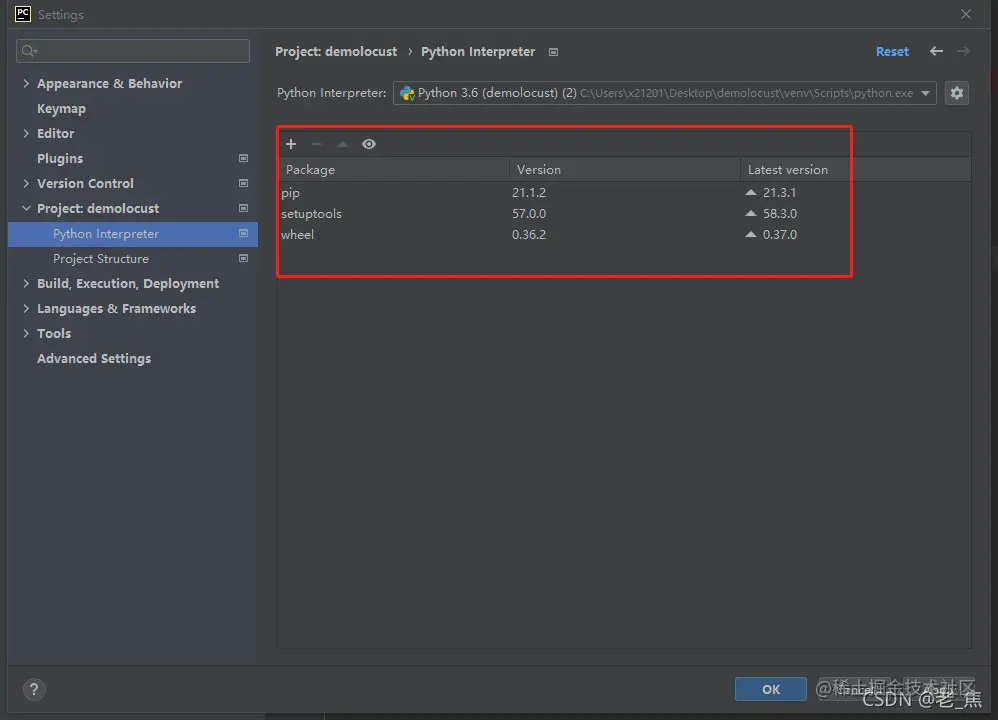Click the upgrade arrow next to 0.37.0
Image resolution: width=998 pixels, height=720 pixels.
[751, 234]
